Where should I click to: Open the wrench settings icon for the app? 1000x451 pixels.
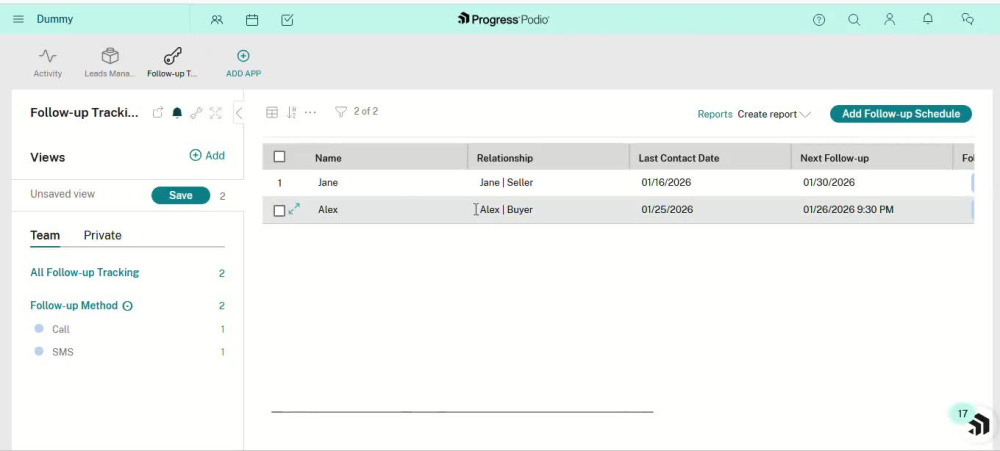(196, 113)
